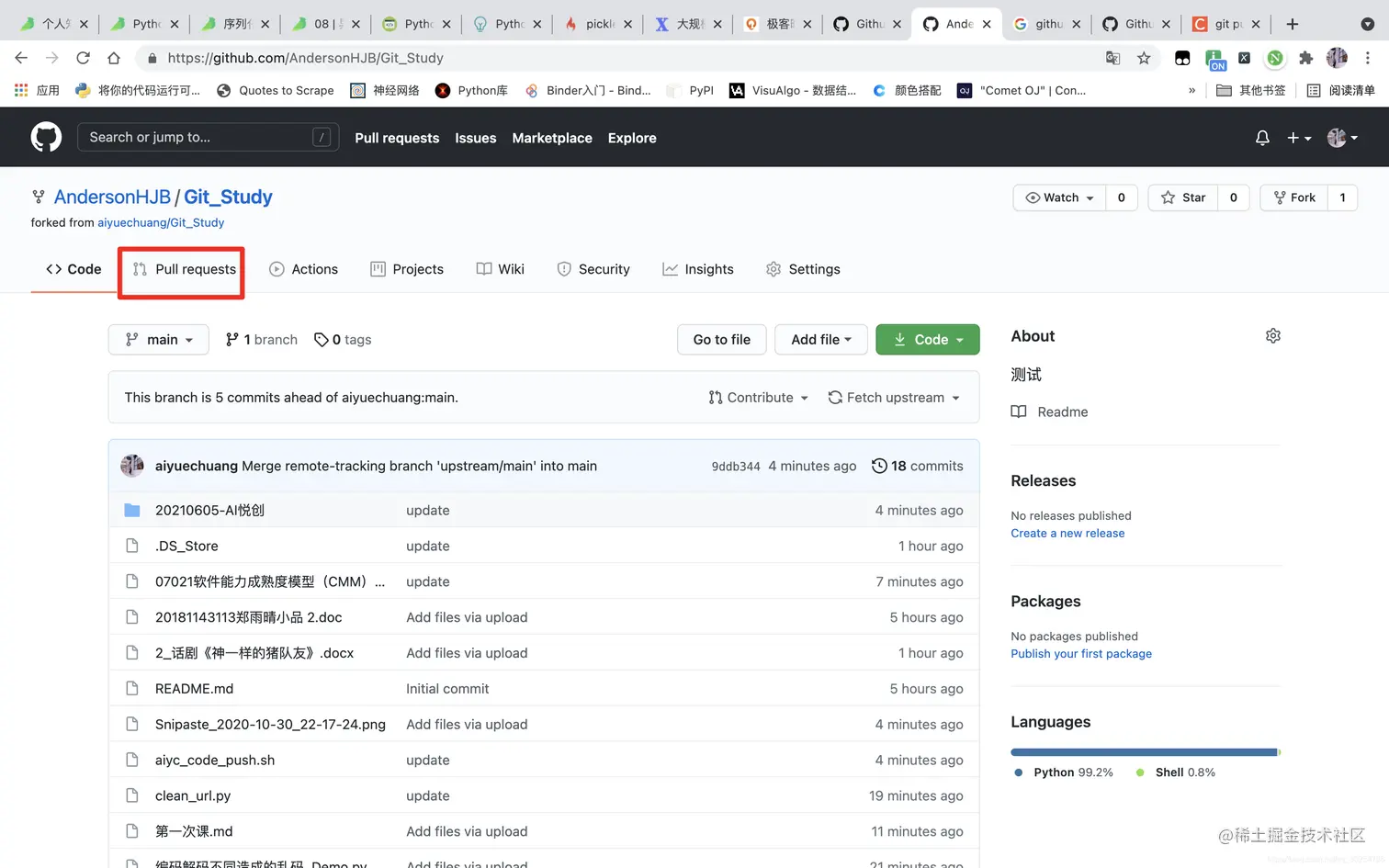Click the browser address bar URL
Viewport: 1389px width, 868px height.
(305, 58)
